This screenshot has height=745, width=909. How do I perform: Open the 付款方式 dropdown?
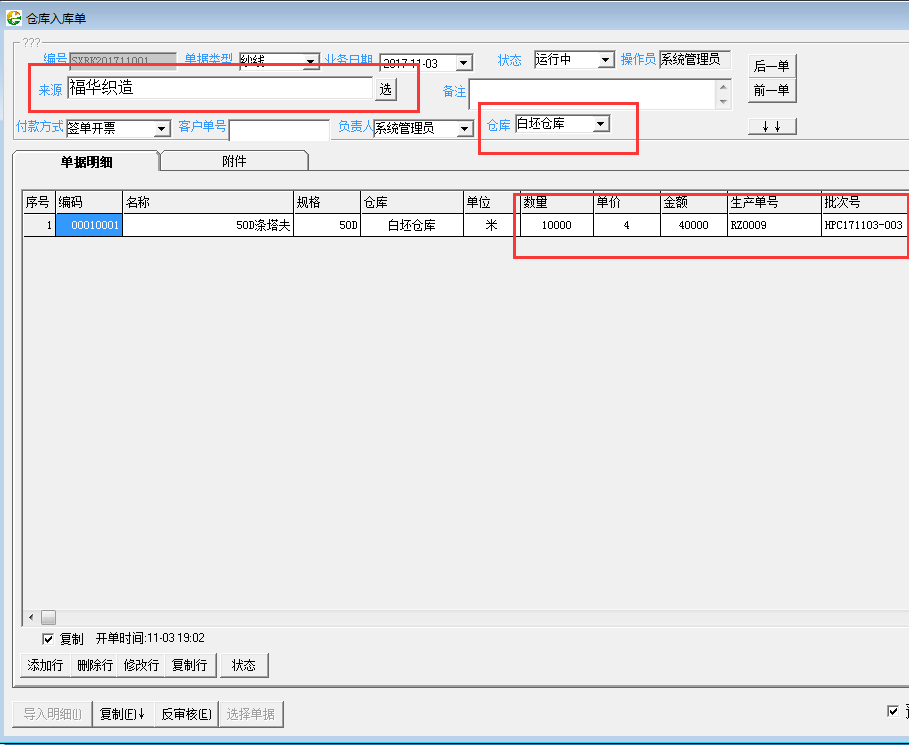(161, 128)
